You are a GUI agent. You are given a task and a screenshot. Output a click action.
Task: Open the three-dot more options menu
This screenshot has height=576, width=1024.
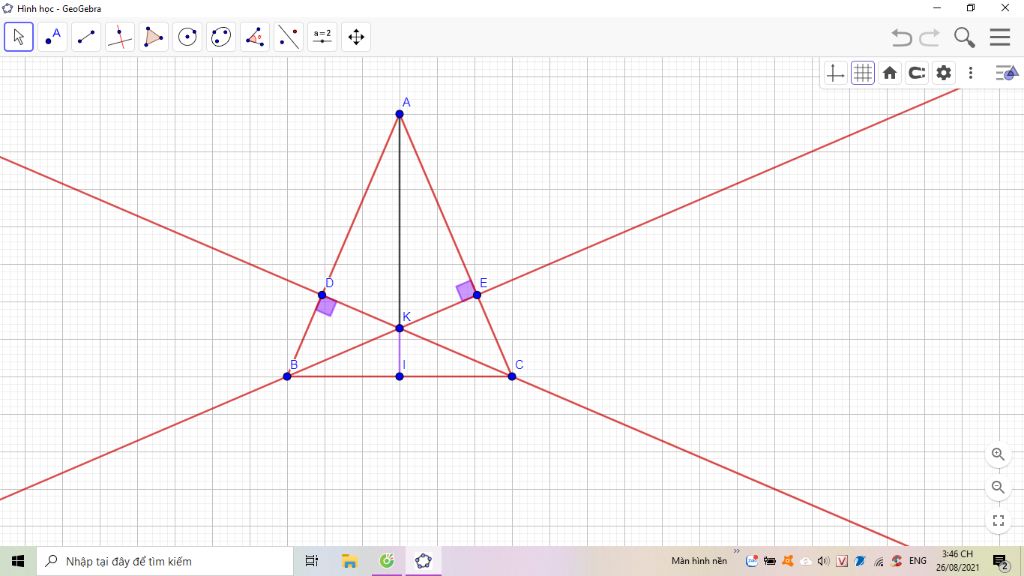coord(970,73)
